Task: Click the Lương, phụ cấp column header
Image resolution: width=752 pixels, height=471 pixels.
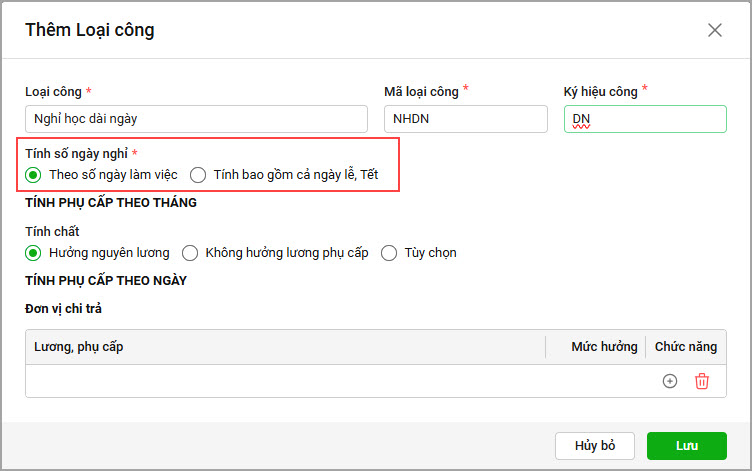Action: (x=79, y=347)
